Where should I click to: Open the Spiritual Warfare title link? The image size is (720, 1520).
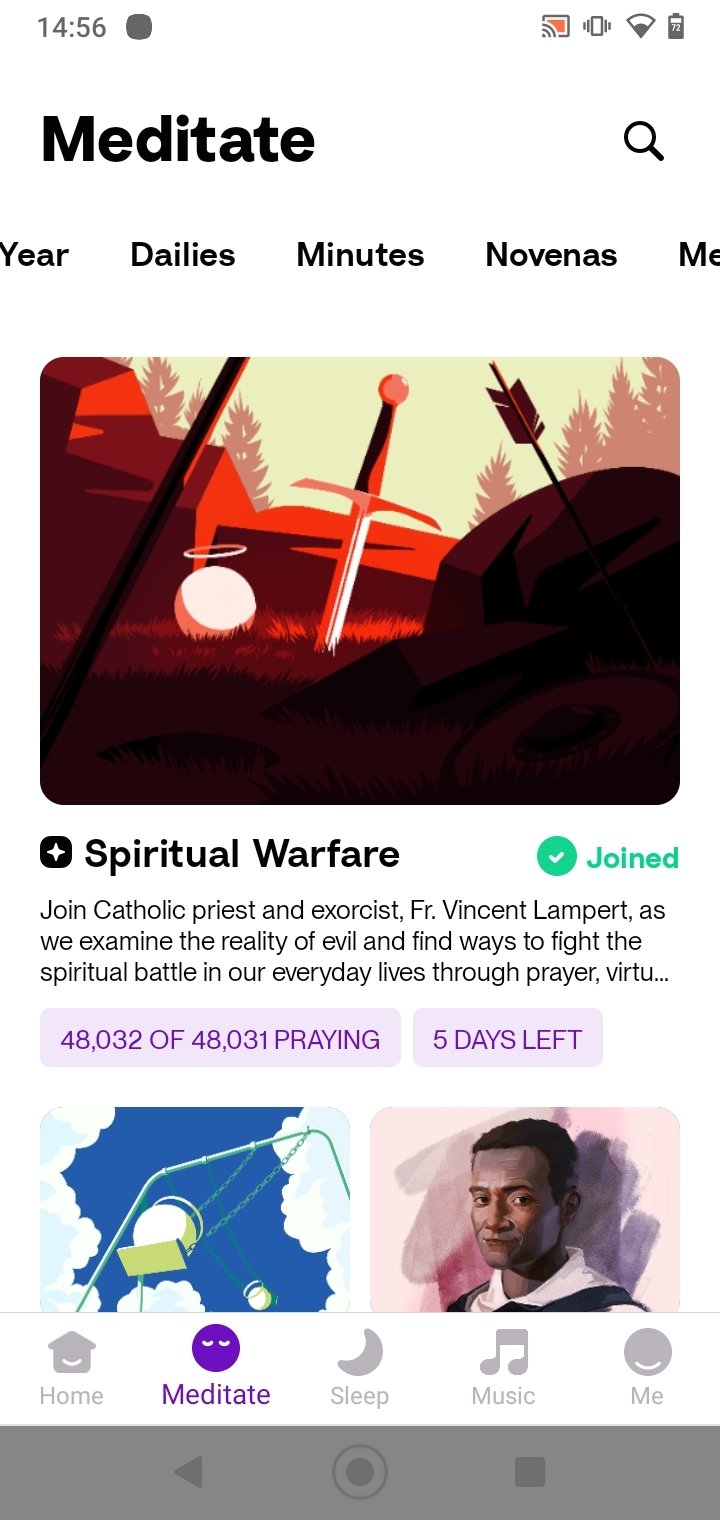[242, 854]
